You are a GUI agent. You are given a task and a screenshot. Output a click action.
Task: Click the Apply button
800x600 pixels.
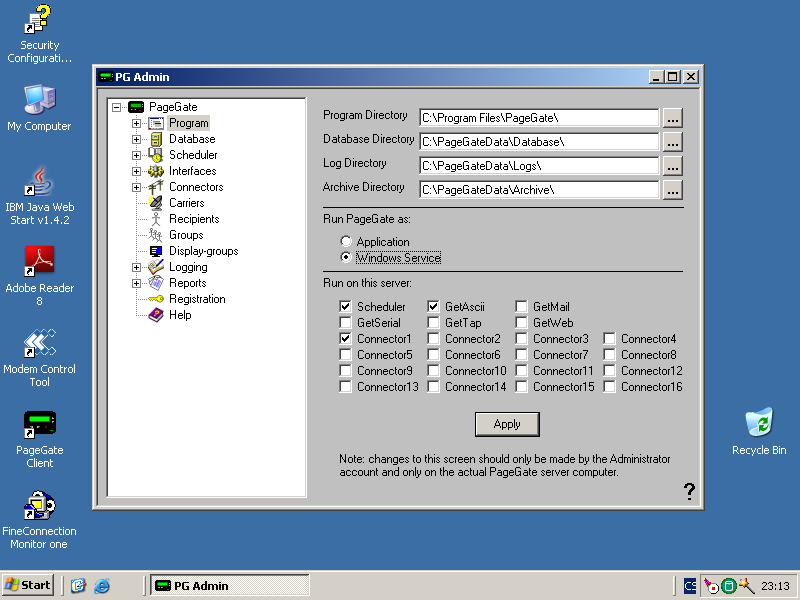pyautogui.click(x=507, y=424)
